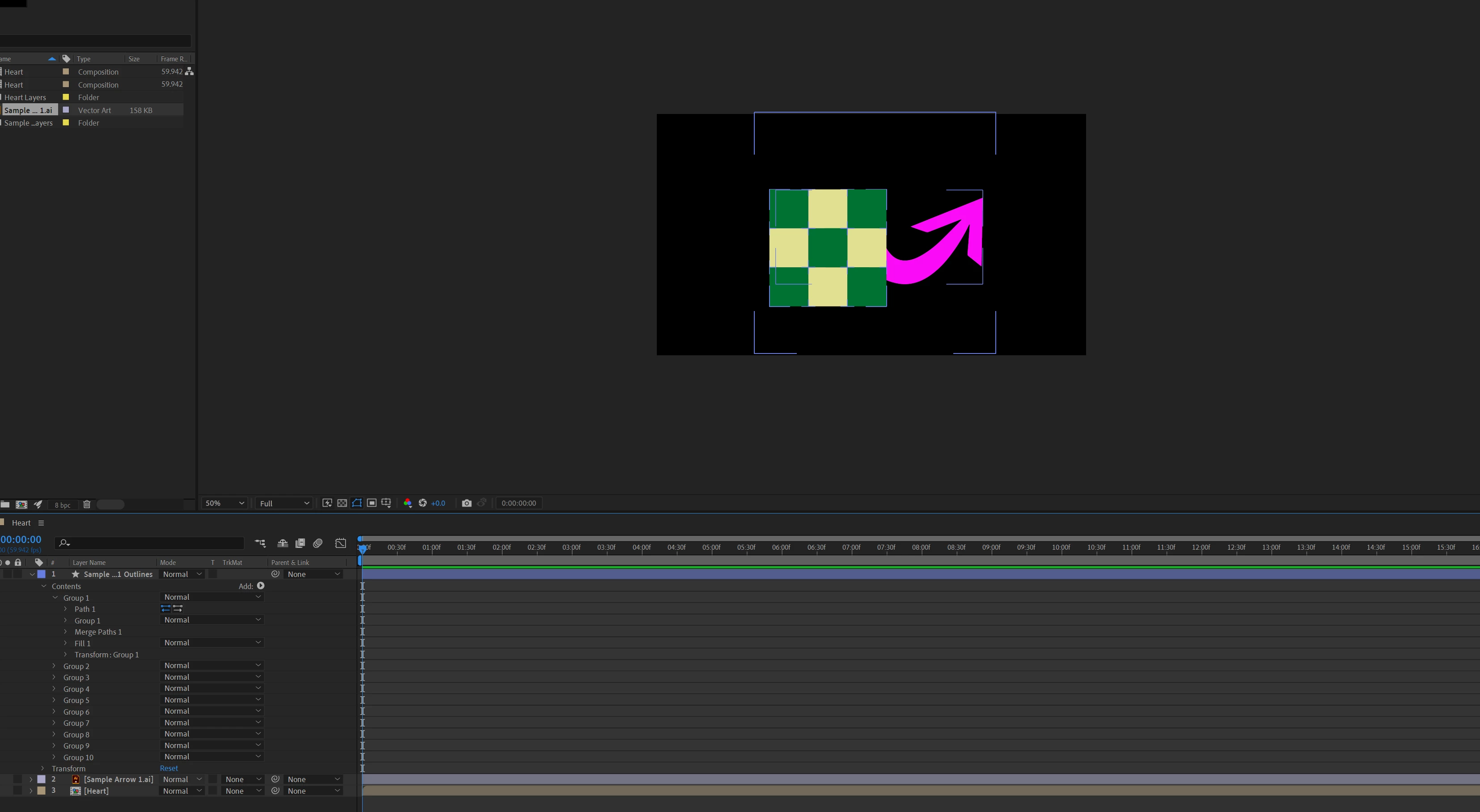Toggle the lock switch for Heart layer
The image size is (1480, 812).
tap(18, 791)
